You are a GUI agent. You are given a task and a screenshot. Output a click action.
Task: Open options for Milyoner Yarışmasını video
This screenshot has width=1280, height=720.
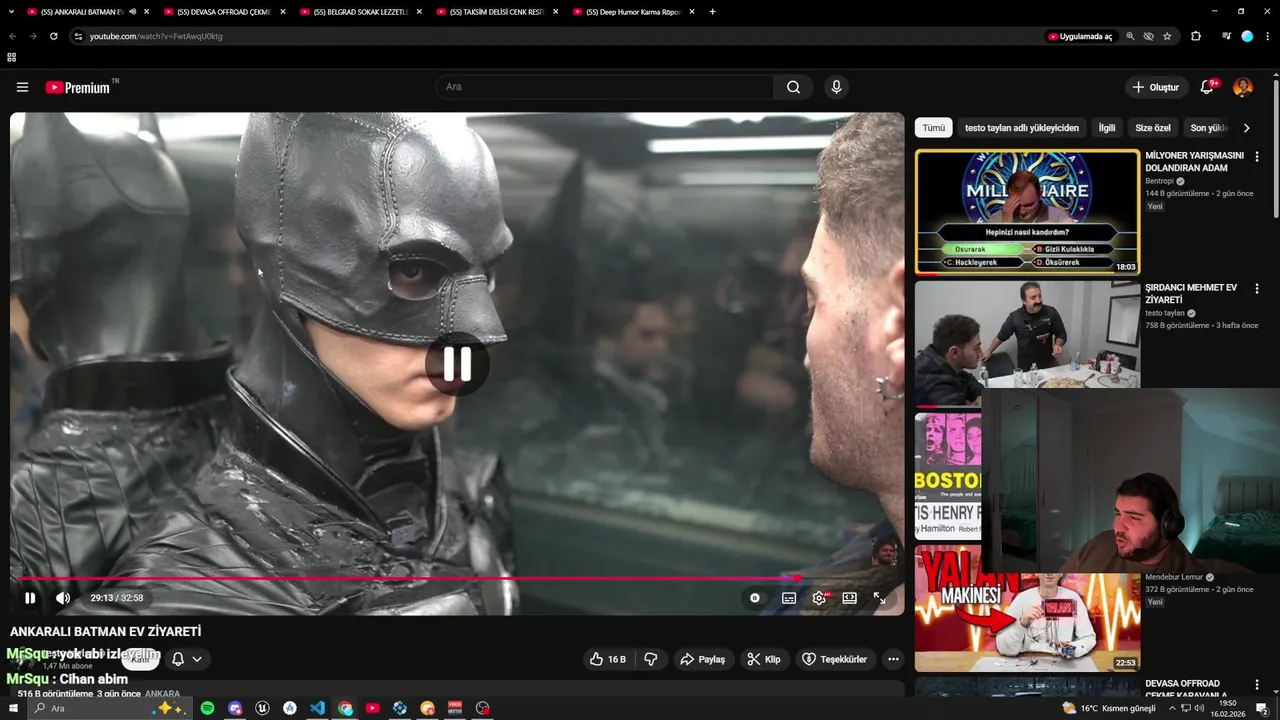[1257, 157]
